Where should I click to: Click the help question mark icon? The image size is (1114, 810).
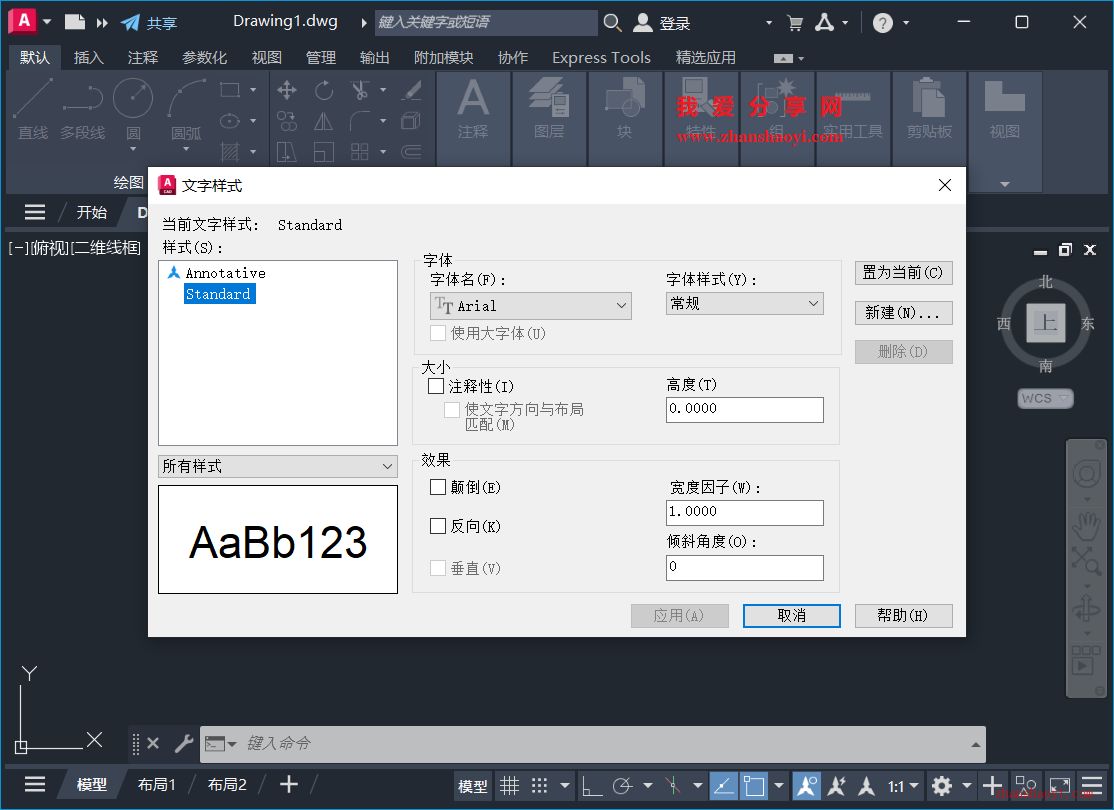pos(882,23)
